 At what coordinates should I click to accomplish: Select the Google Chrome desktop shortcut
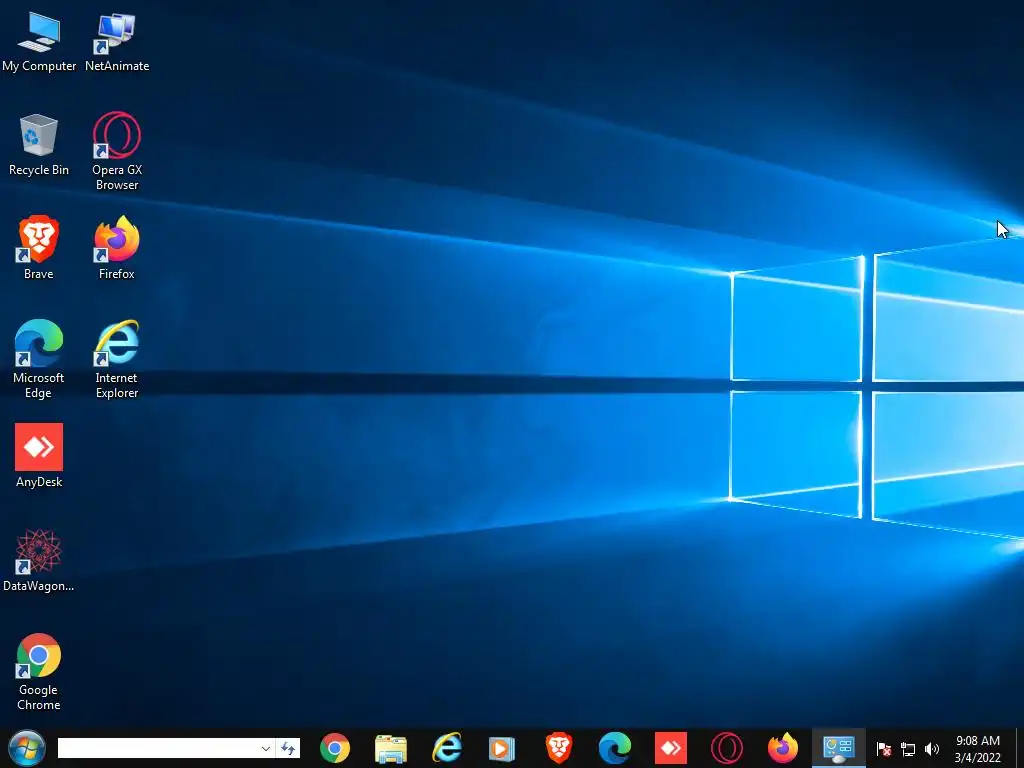pyautogui.click(x=39, y=671)
